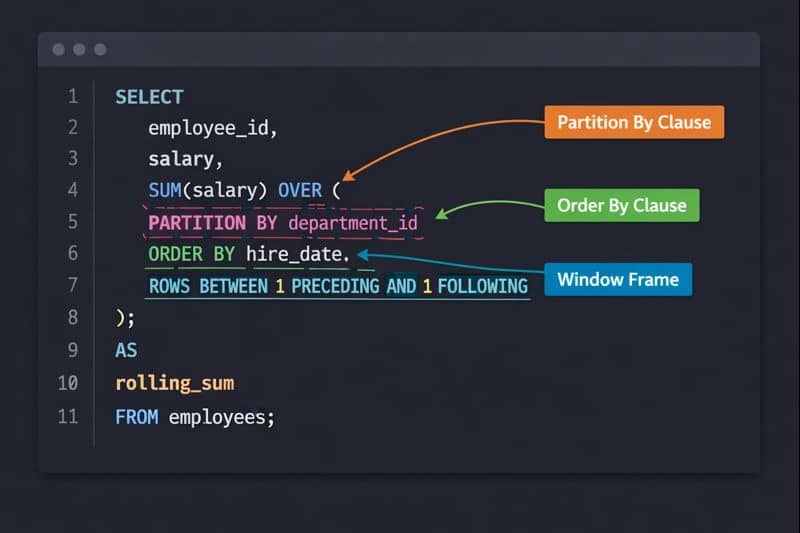Click the 'AND' keyword on line 7
The image size is (800, 533).
click(402, 286)
